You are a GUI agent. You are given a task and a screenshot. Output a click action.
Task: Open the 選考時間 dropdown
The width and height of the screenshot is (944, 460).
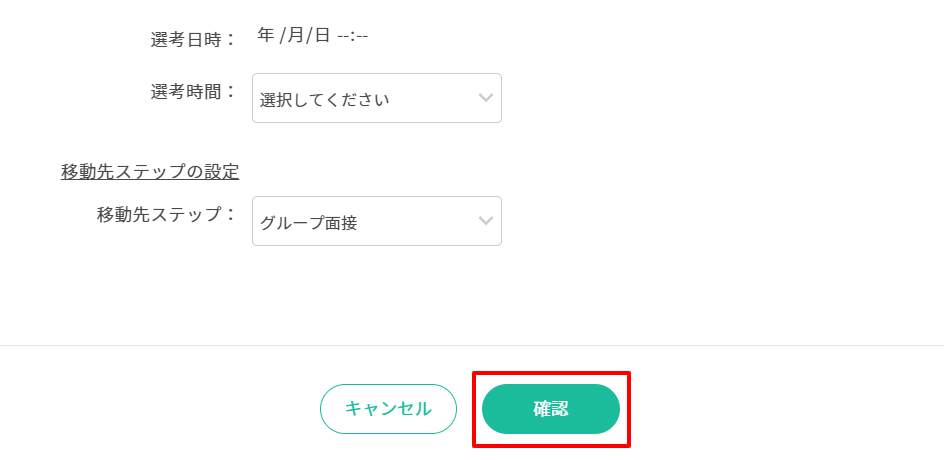point(376,98)
